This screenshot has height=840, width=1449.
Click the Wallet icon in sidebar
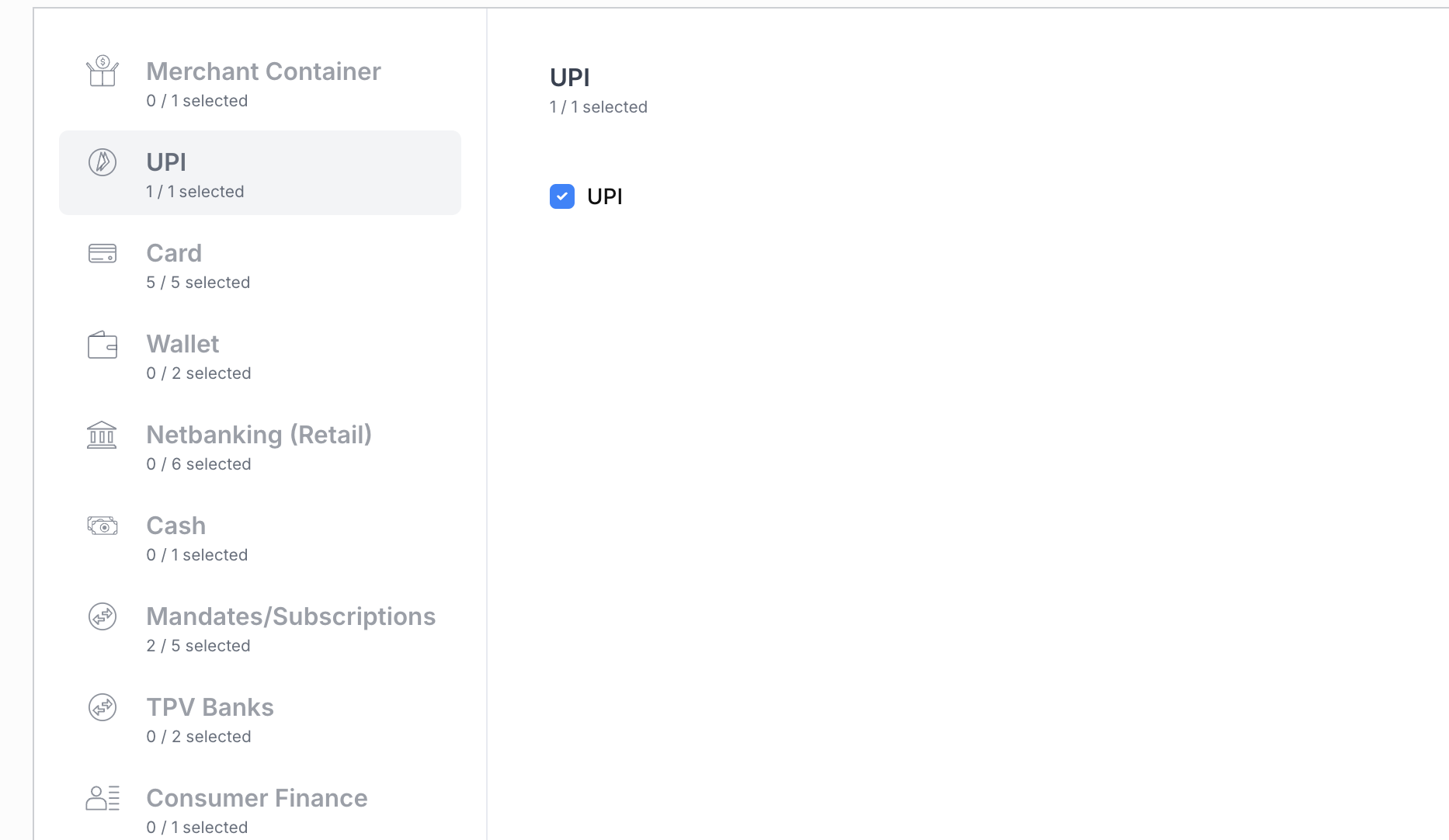[x=102, y=344]
